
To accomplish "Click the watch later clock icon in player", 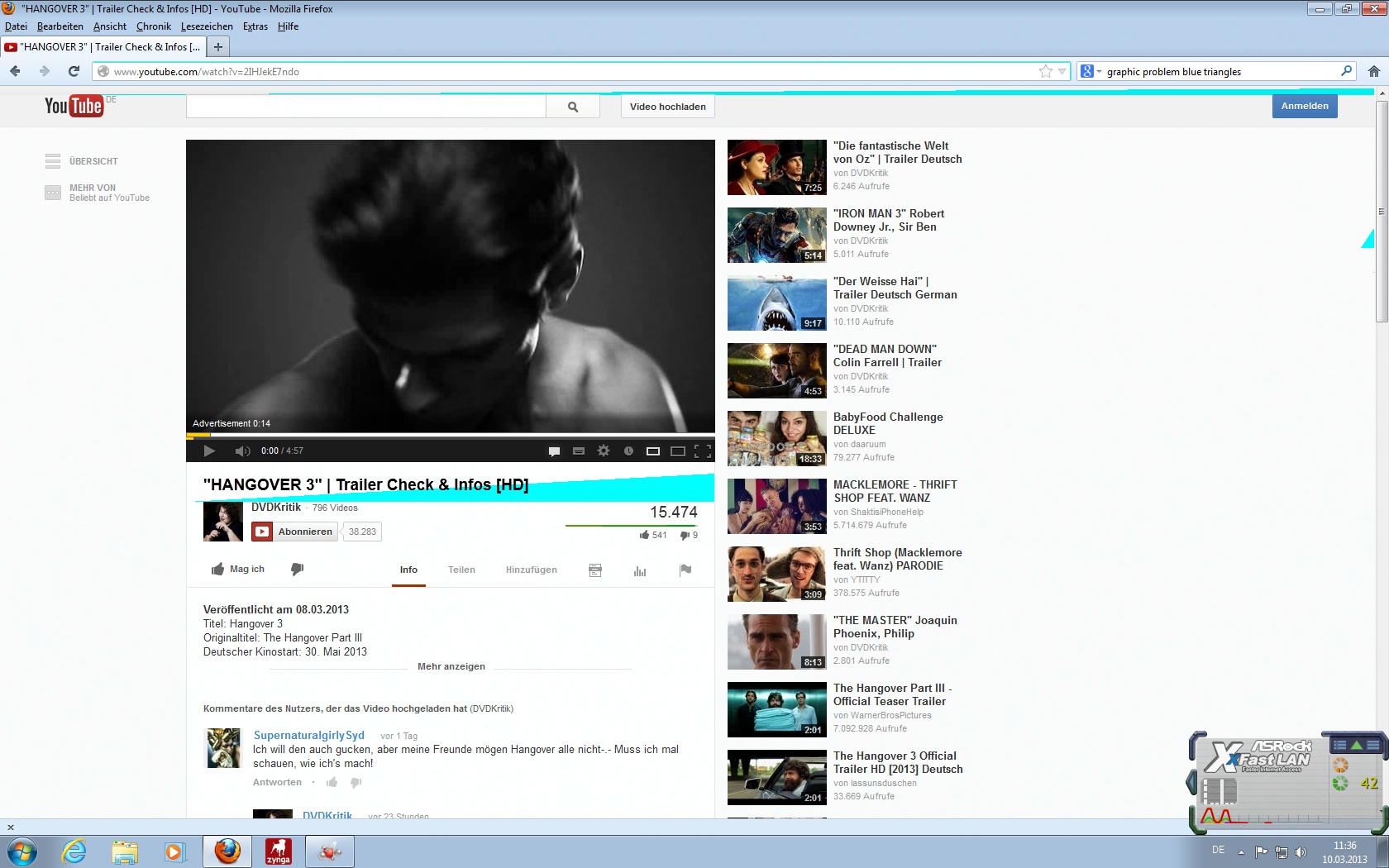I will pyautogui.click(x=628, y=451).
